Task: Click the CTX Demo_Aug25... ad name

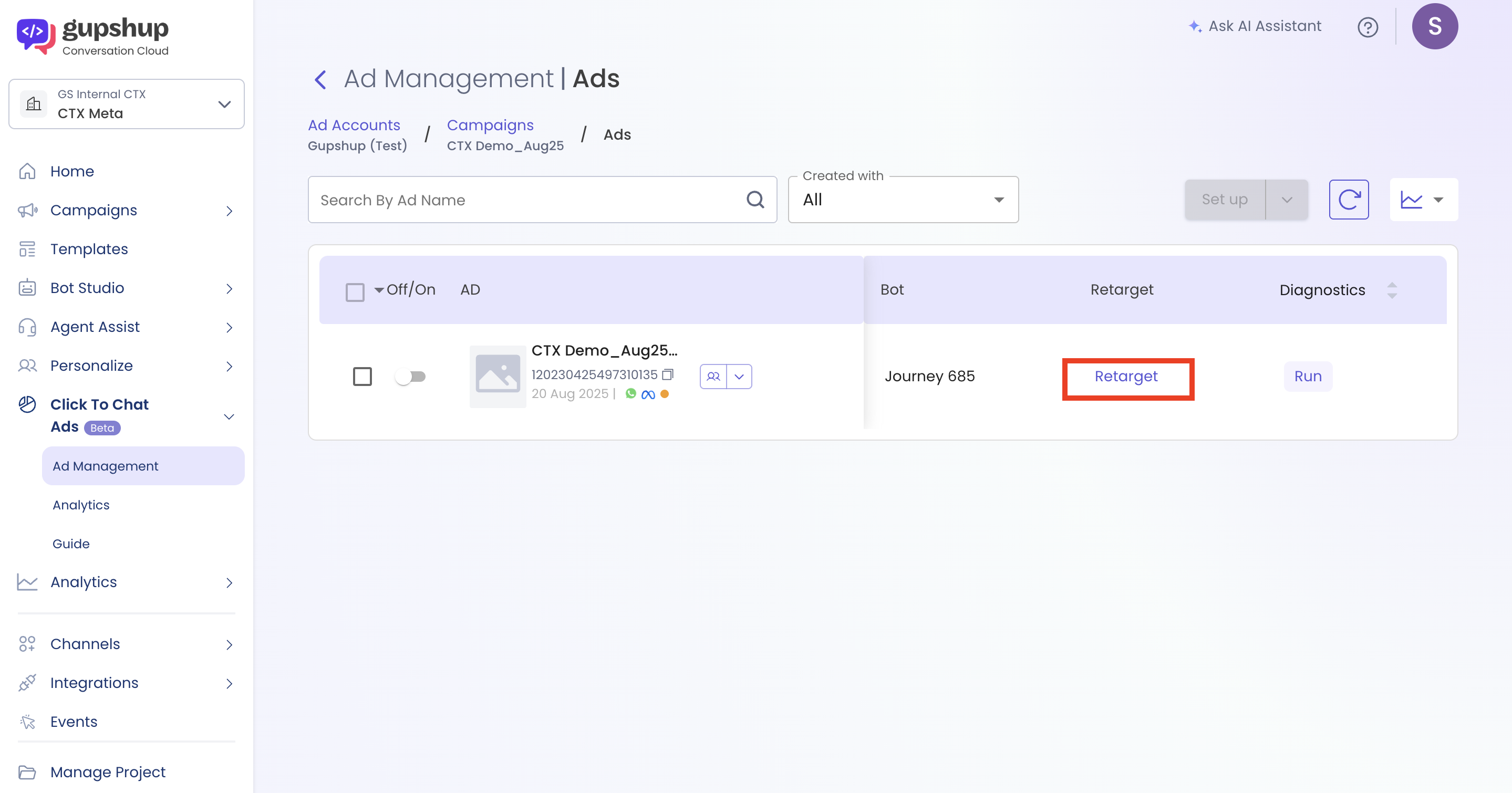Action: pos(605,350)
